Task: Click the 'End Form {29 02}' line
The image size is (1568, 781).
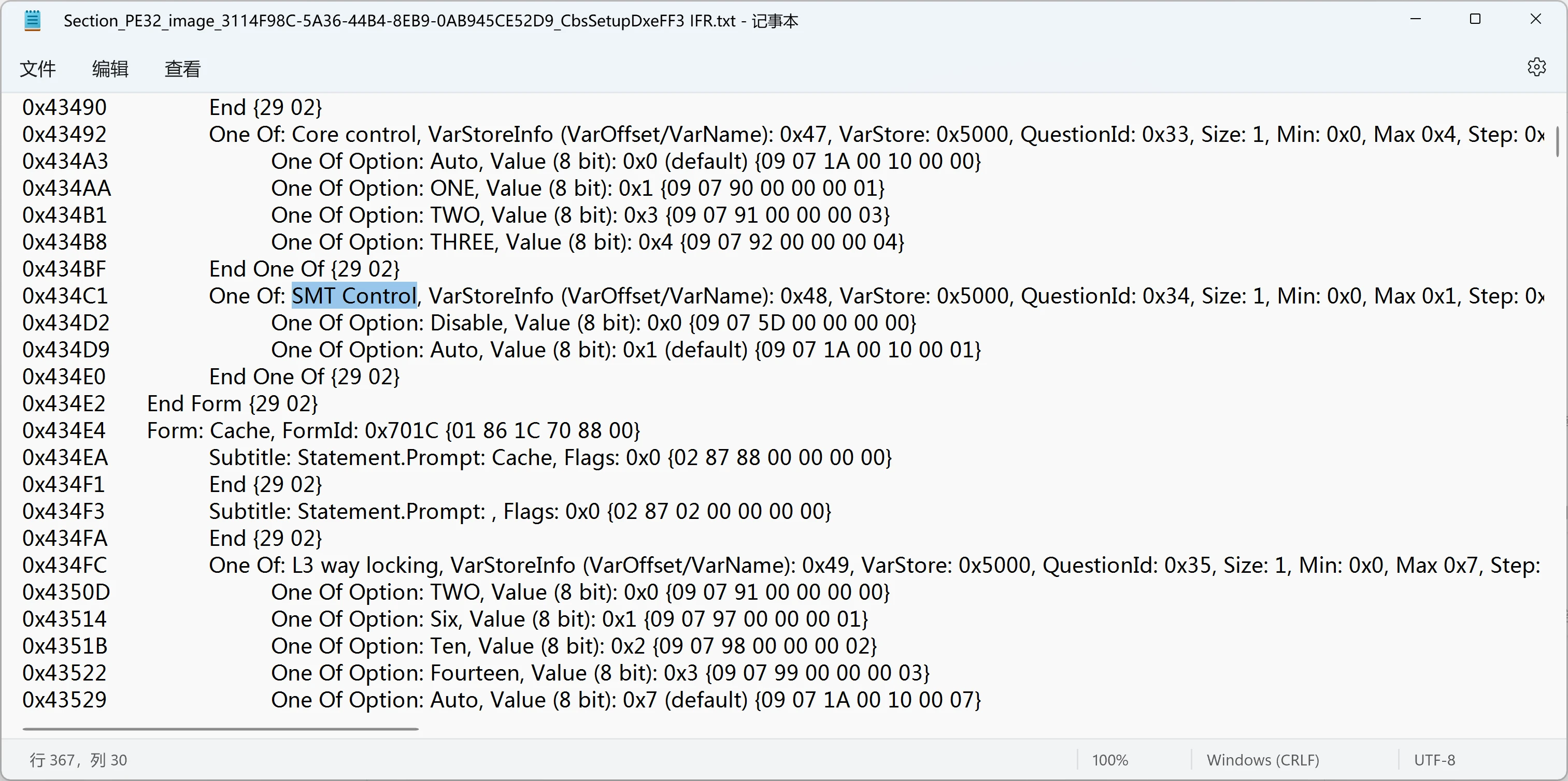Action: pos(233,403)
